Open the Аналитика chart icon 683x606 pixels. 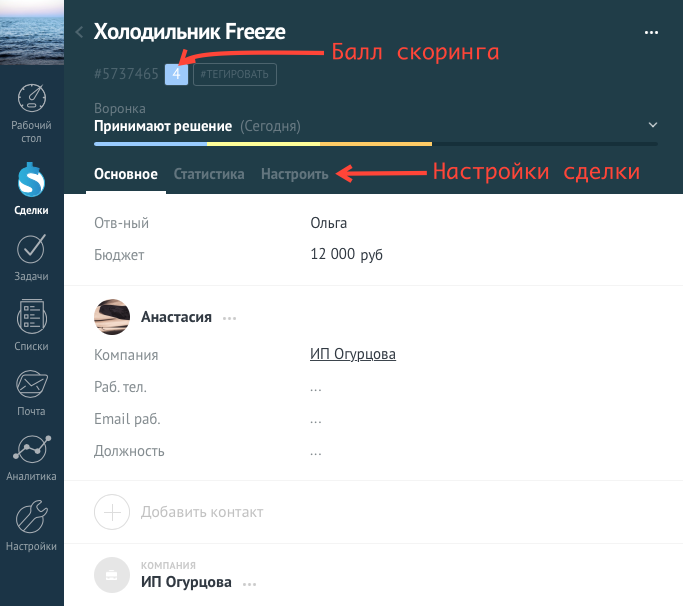coord(31,450)
